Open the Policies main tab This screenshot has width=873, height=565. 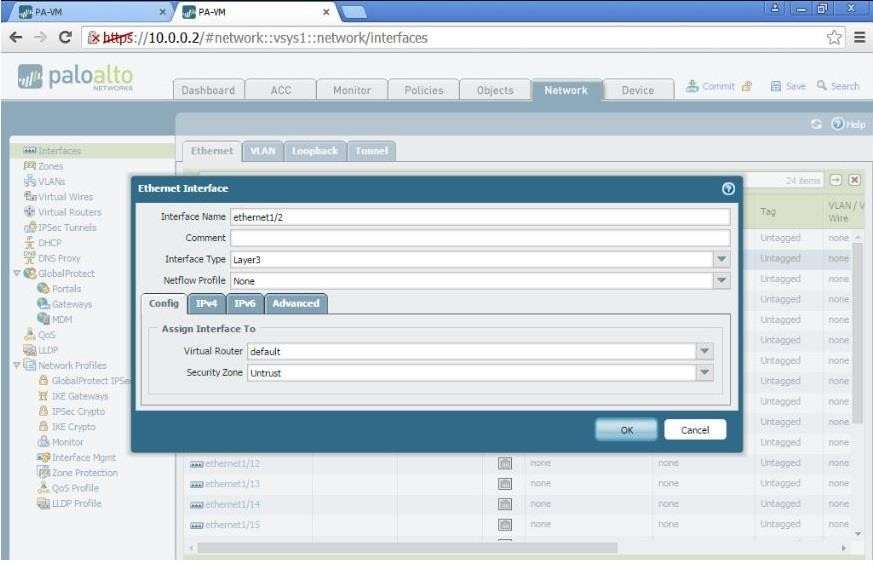point(423,90)
